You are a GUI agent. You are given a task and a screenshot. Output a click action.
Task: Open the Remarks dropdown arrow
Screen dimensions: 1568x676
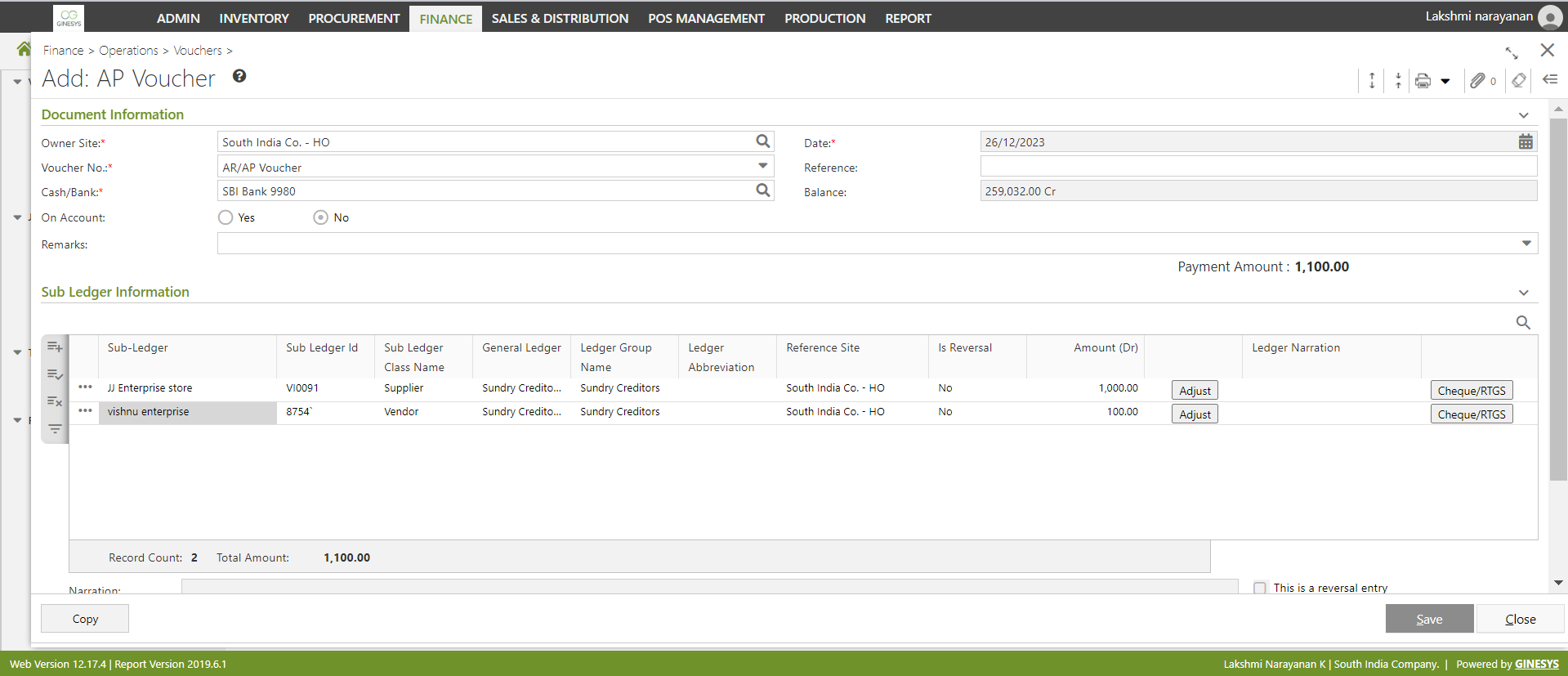(x=1526, y=243)
